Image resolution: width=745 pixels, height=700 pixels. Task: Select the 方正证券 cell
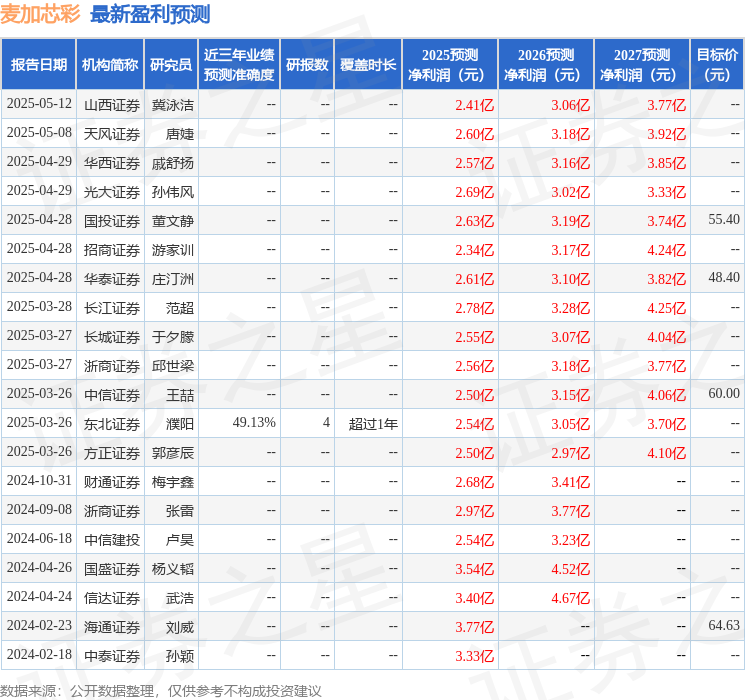point(112,453)
